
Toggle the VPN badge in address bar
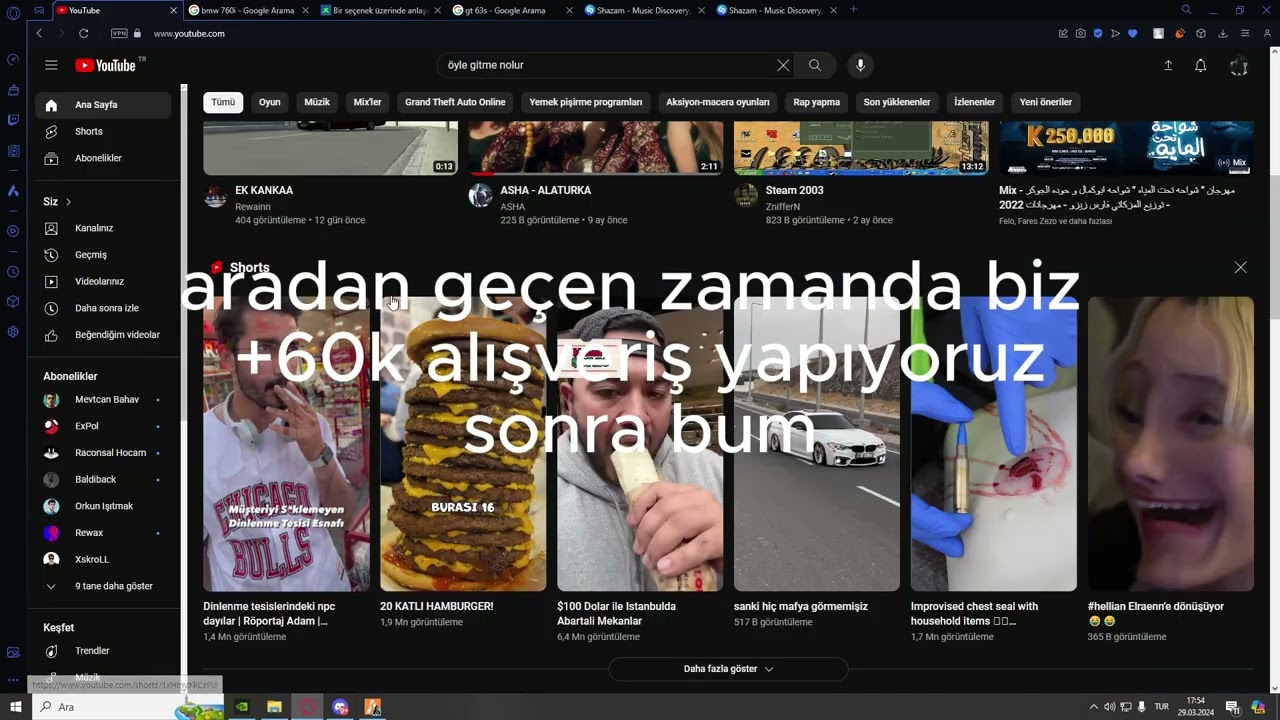(x=120, y=33)
